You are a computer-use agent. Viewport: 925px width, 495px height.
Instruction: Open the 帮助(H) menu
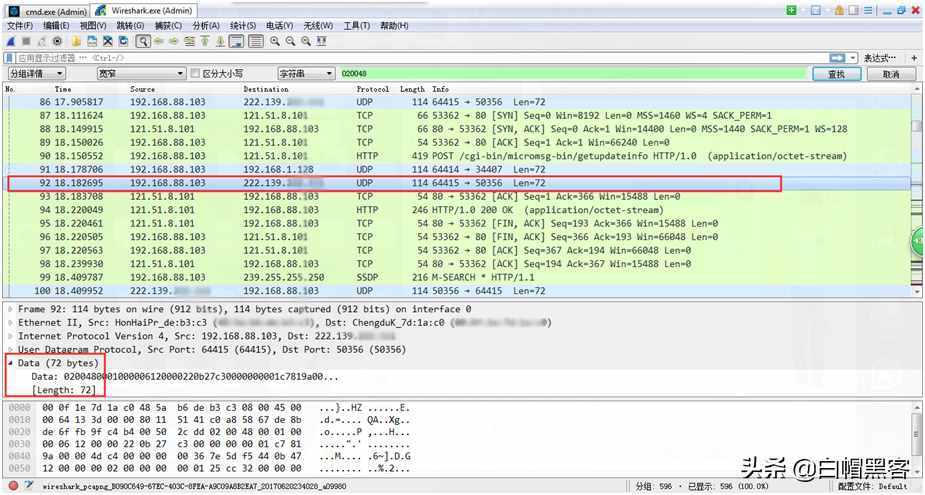click(x=393, y=25)
